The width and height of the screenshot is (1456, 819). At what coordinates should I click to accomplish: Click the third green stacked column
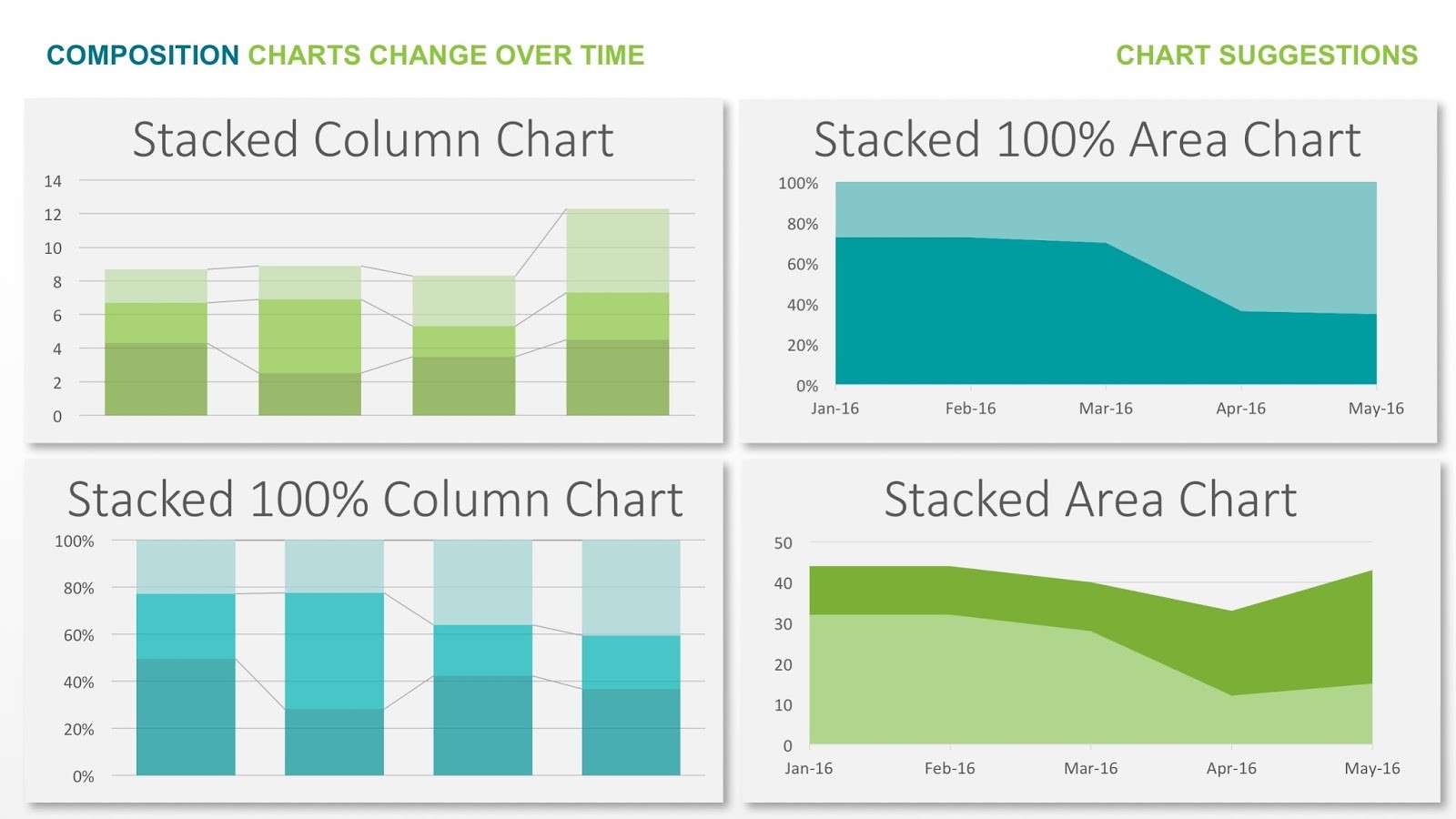pos(464,346)
